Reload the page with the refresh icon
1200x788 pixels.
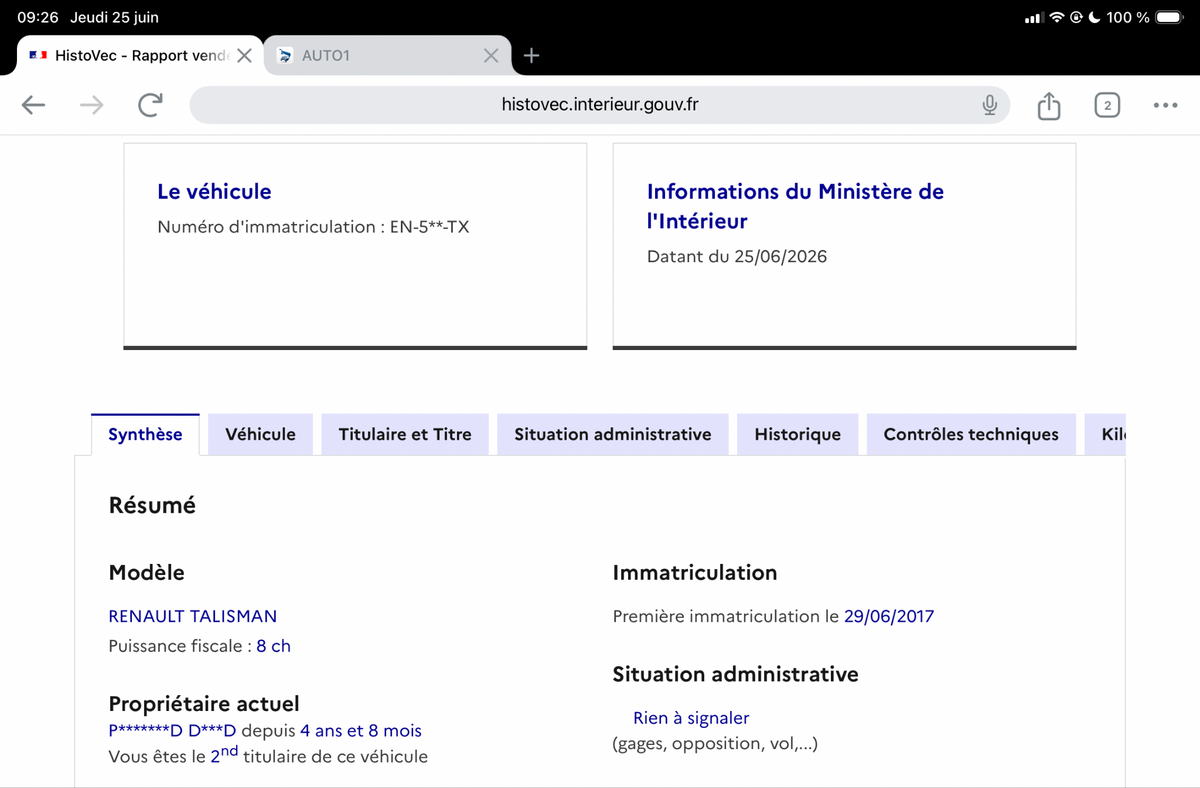(x=150, y=105)
